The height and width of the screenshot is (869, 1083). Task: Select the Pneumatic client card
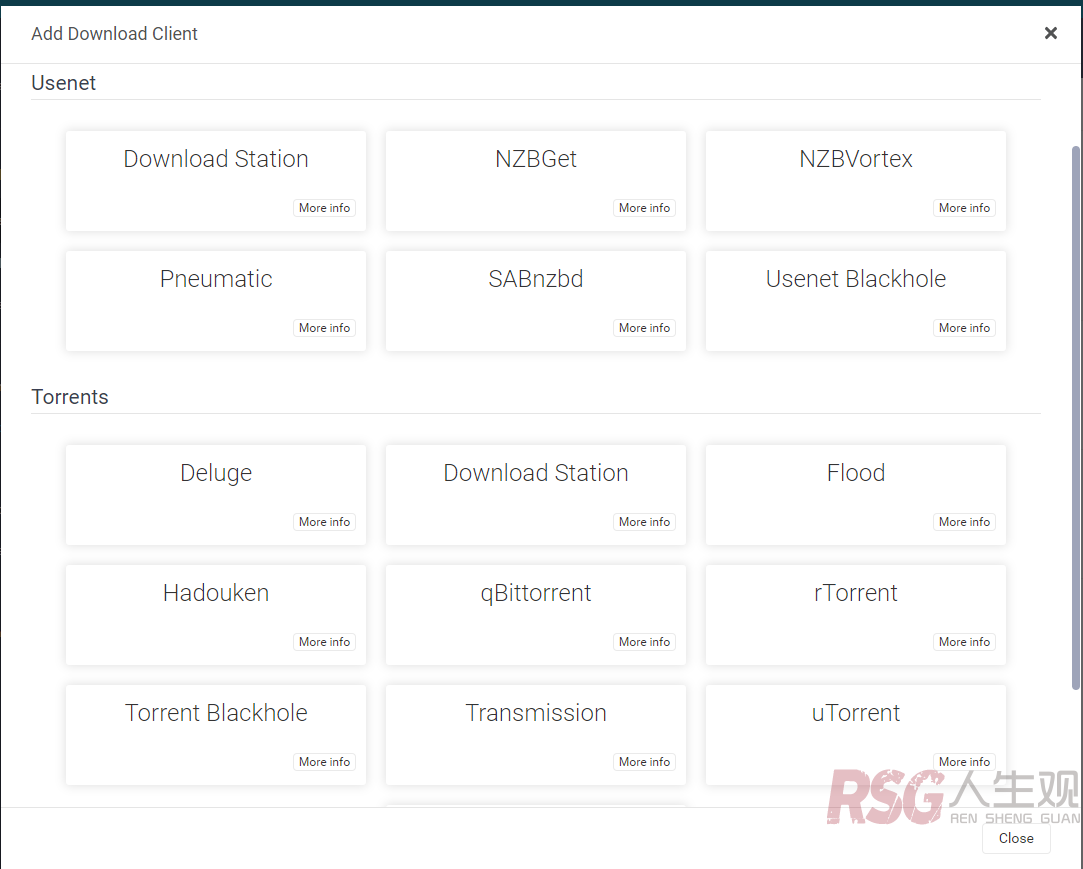[x=215, y=301]
